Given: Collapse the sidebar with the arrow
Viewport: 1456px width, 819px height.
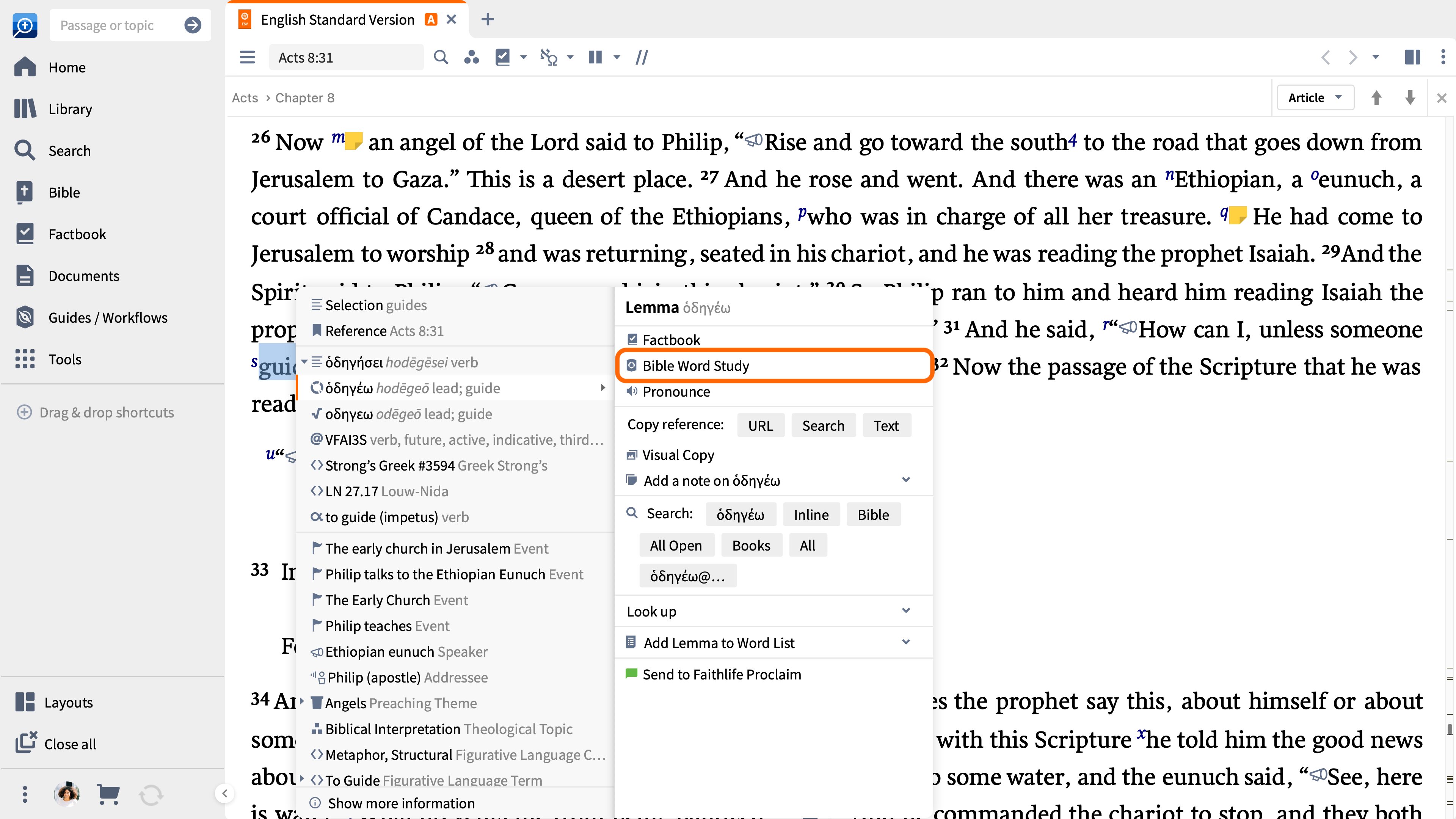Looking at the screenshot, I should [224, 794].
